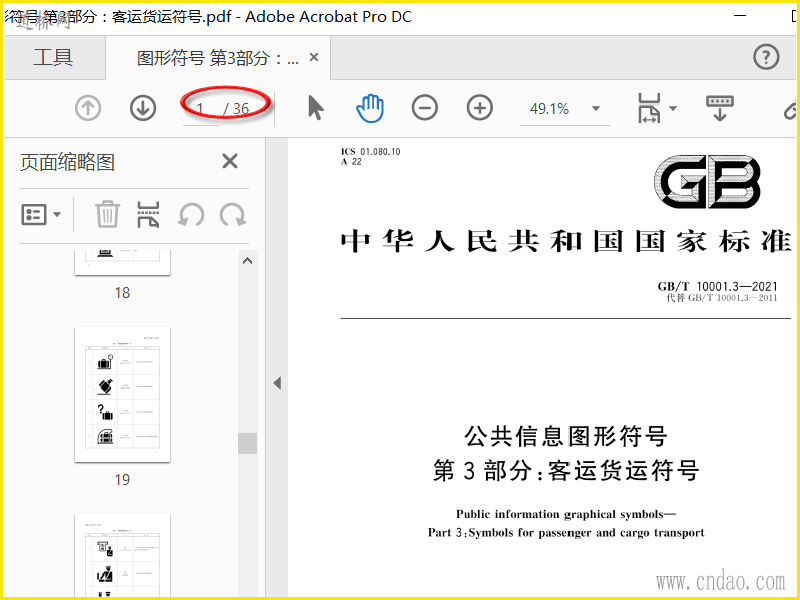
Task: Click the page size print icon in thumbnails panel
Action: click(x=148, y=214)
